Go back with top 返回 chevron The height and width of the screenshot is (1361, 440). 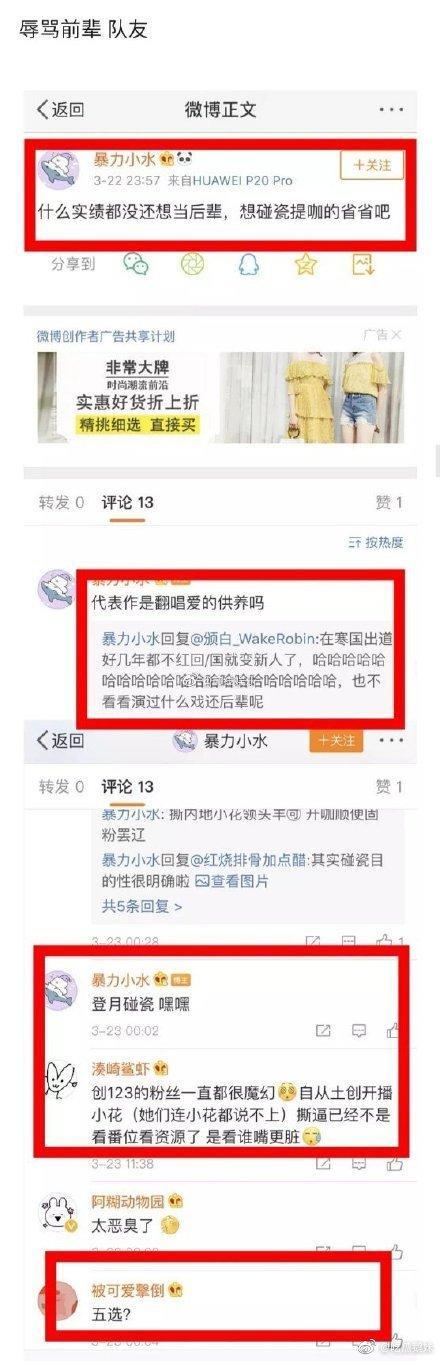pyautogui.click(x=60, y=110)
